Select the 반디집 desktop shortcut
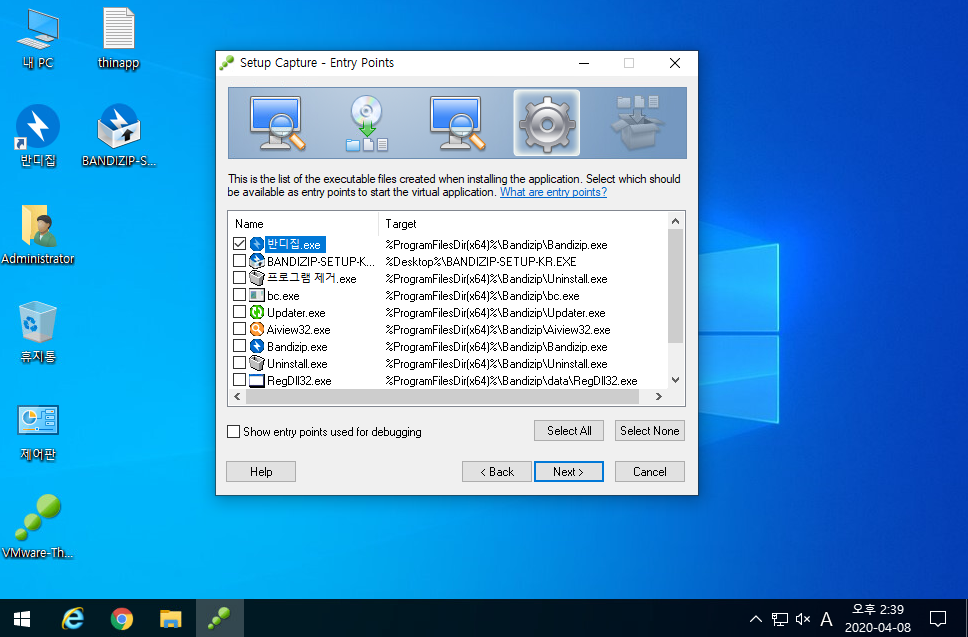This screenshot has width=968, height=637. point(38,136)
